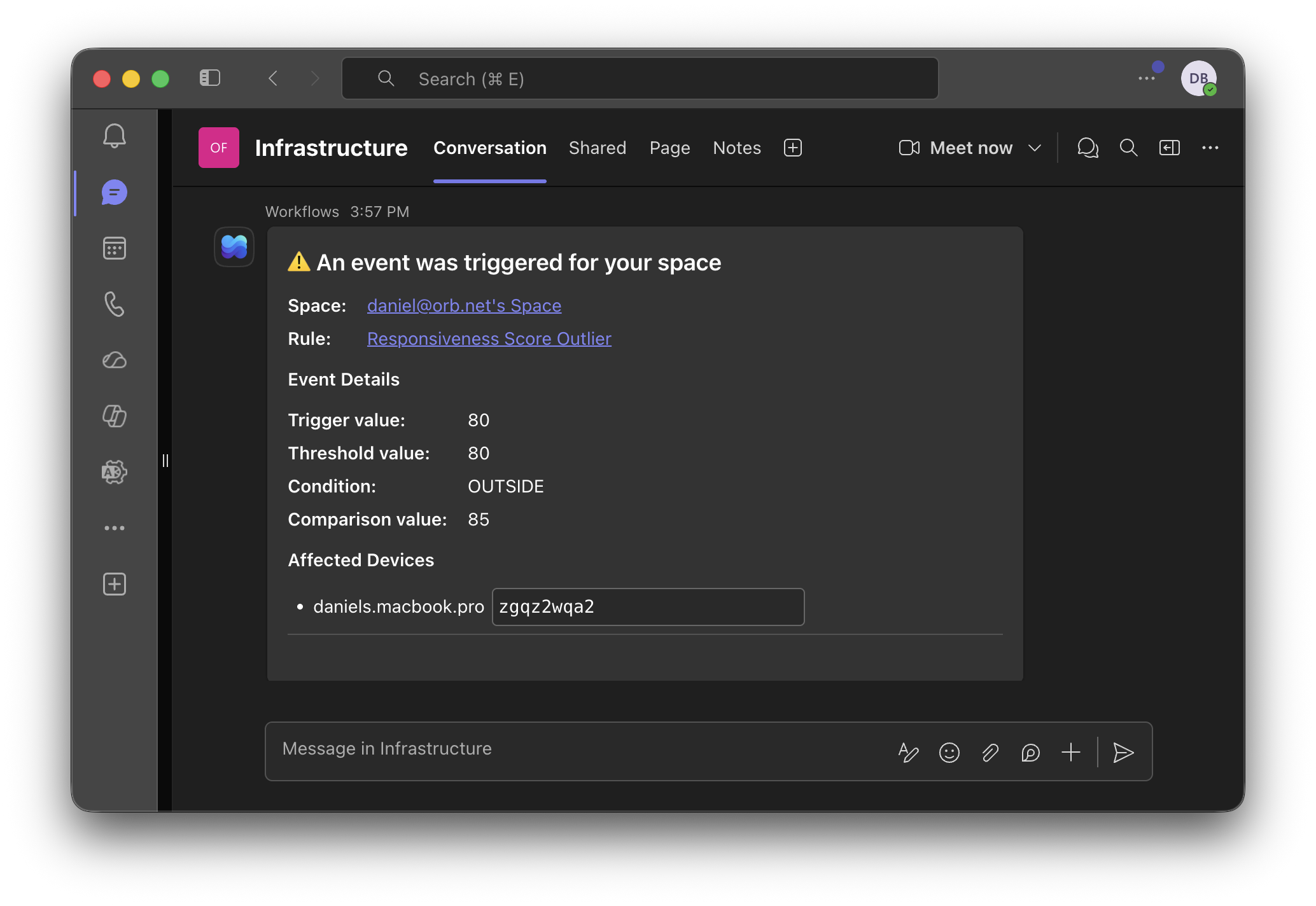1316x906 pixels.
Task: Send the message with arrow icon
Action: (1123, 753)
